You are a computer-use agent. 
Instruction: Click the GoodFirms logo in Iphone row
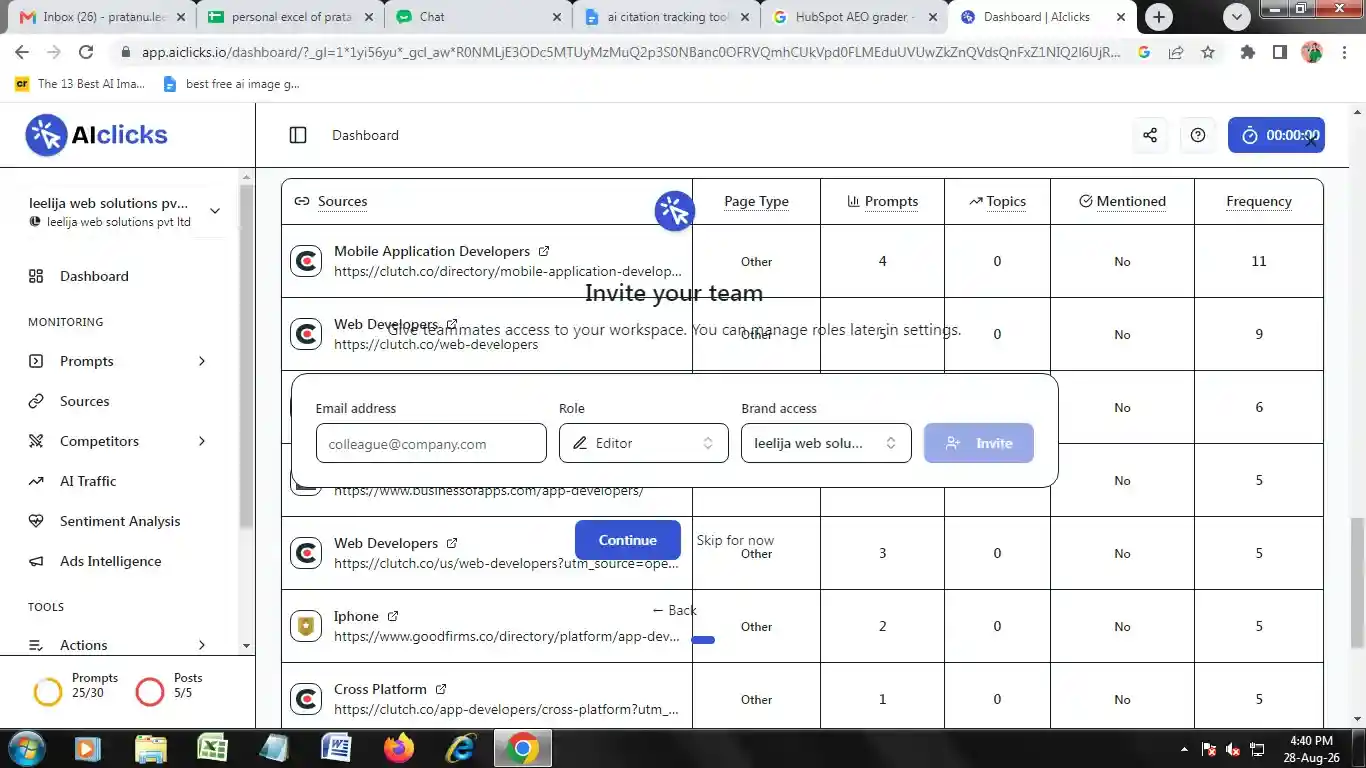[306, 626]
